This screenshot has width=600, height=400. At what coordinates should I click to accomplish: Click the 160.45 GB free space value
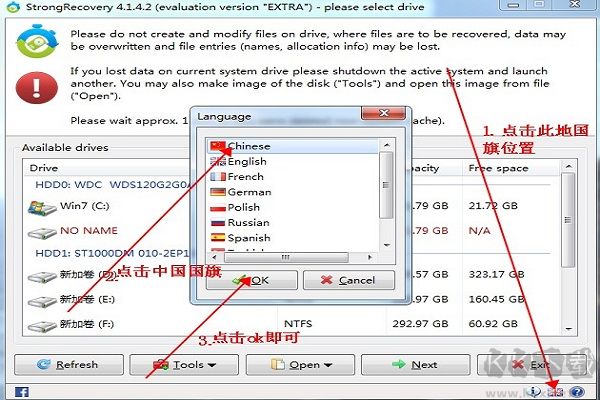[496, 299]
